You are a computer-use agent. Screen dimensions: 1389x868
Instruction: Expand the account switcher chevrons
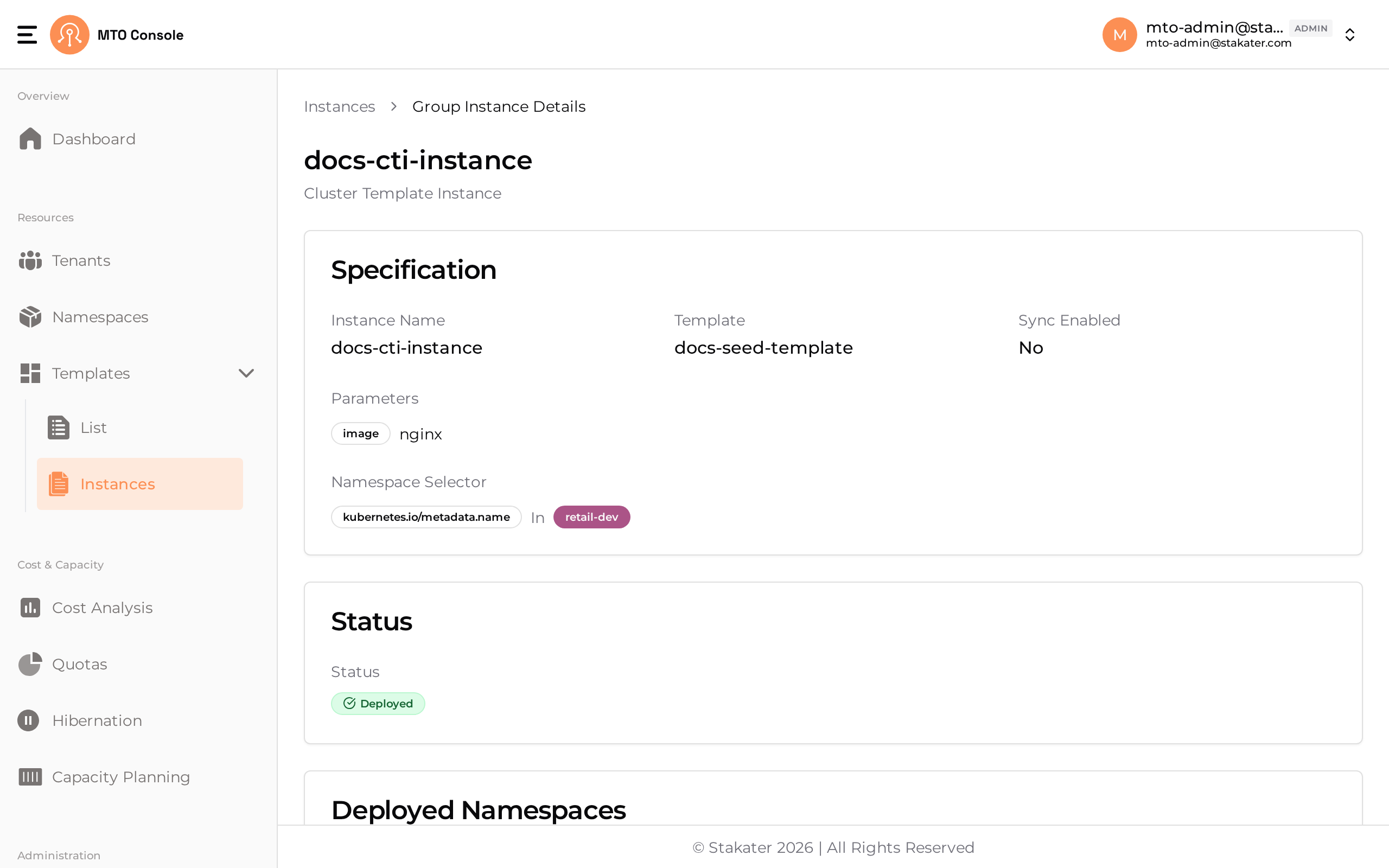coord(1350,35)
